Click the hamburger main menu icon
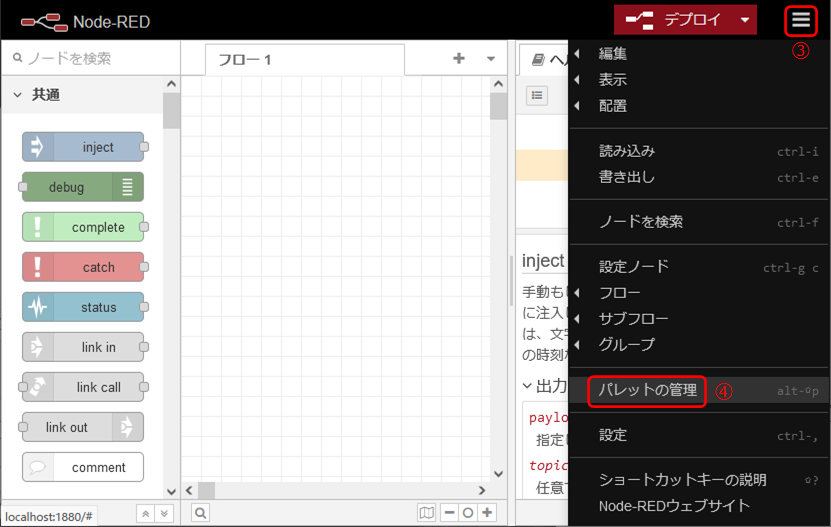 pos(801,20)
